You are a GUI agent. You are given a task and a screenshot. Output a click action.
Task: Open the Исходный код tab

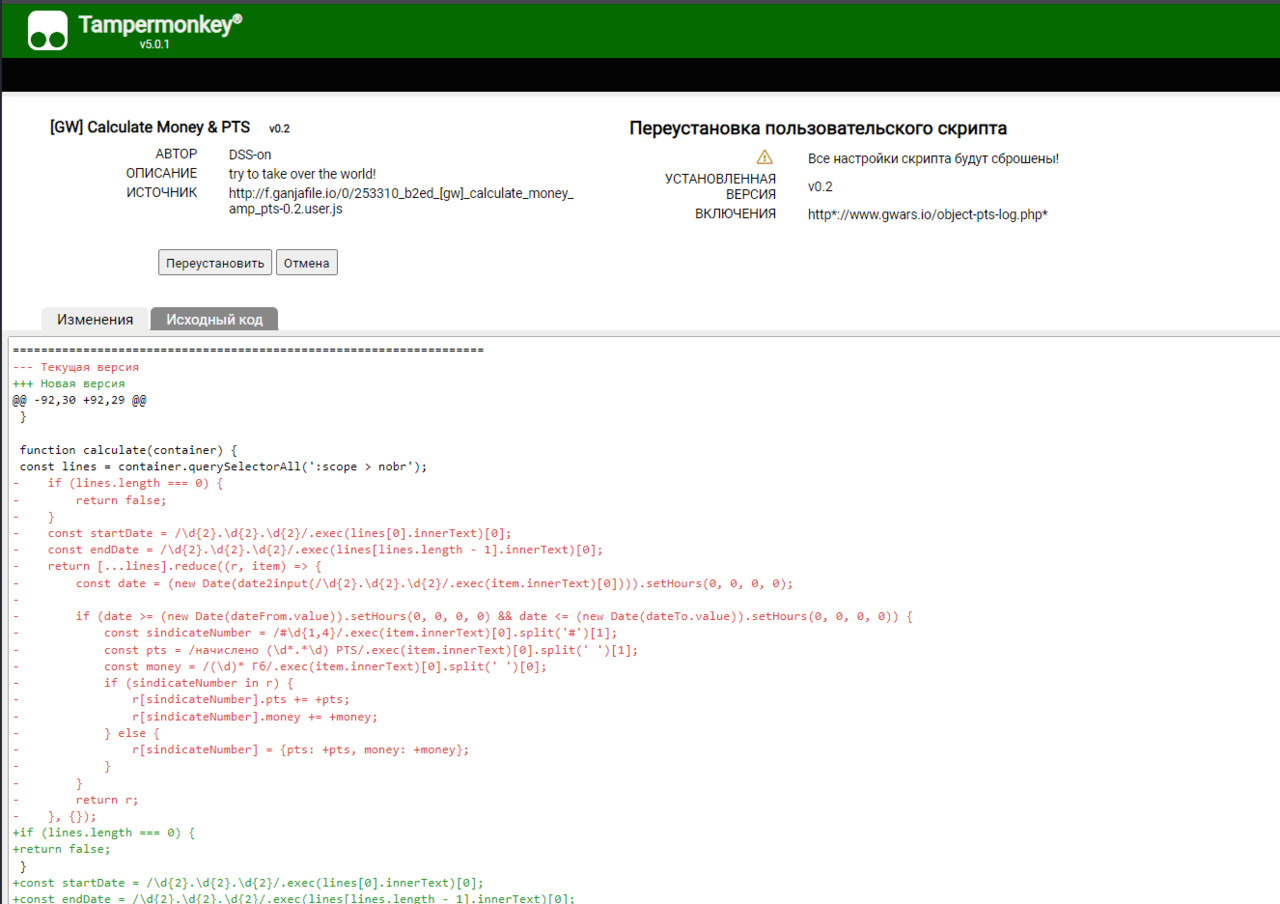click(214, 319)
